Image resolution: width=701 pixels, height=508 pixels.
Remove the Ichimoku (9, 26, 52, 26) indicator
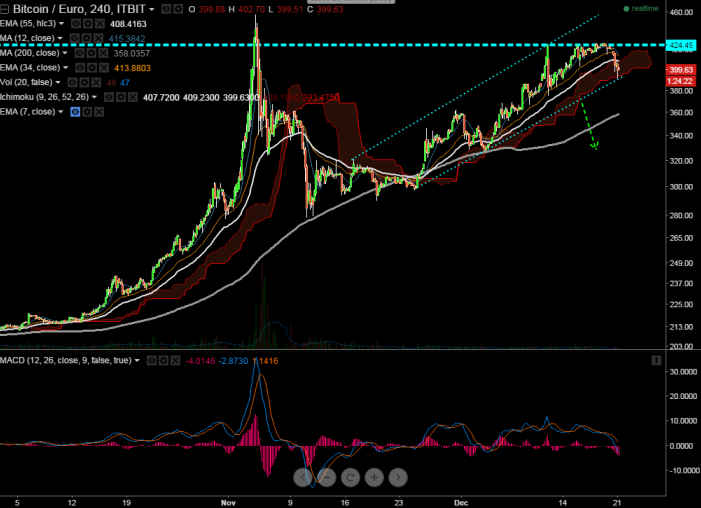click(x=133, y=97)
